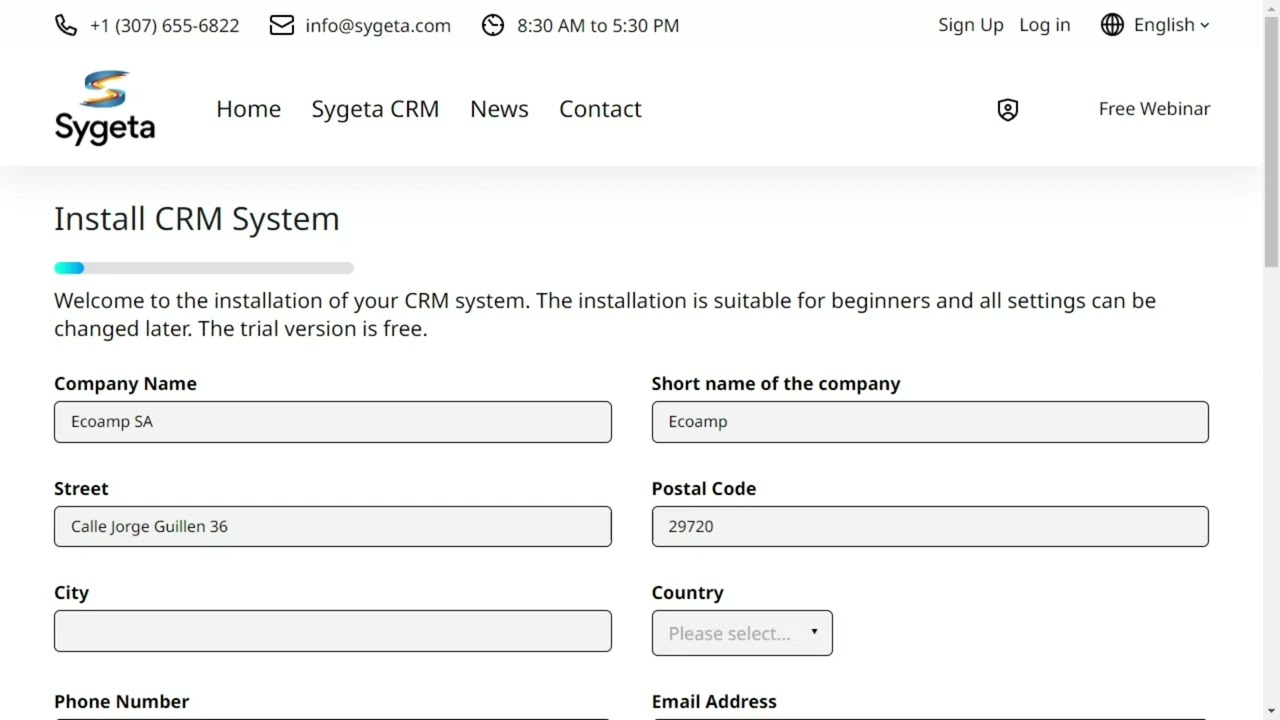Click the globe language icon
1280x720 pixels.
1112,26
